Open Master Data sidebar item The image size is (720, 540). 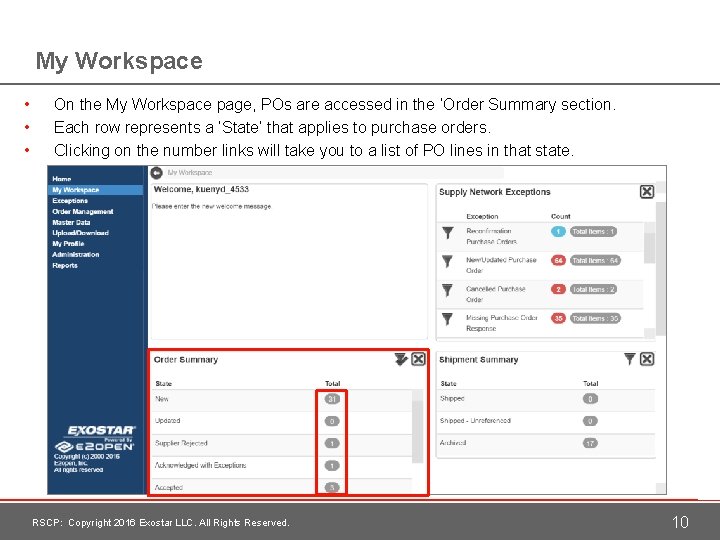click(71, 222)
